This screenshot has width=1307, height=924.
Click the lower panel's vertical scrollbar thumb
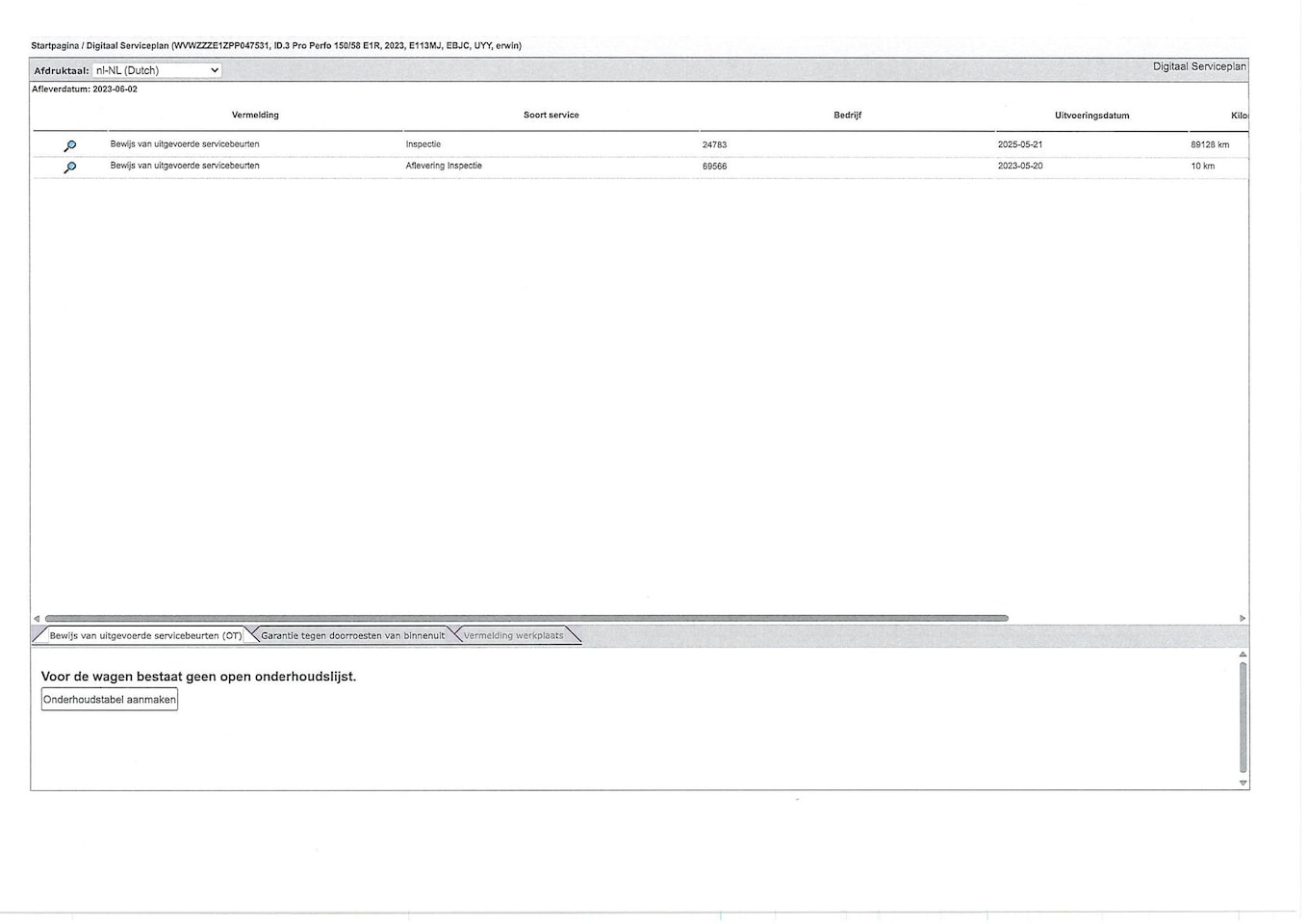coord(1243,718)
